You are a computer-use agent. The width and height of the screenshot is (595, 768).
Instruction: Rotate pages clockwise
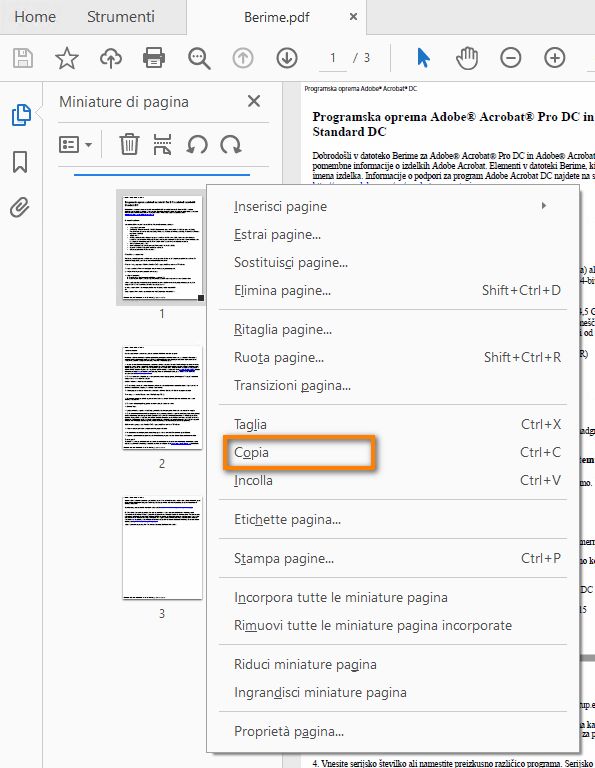tap(231, 145)
